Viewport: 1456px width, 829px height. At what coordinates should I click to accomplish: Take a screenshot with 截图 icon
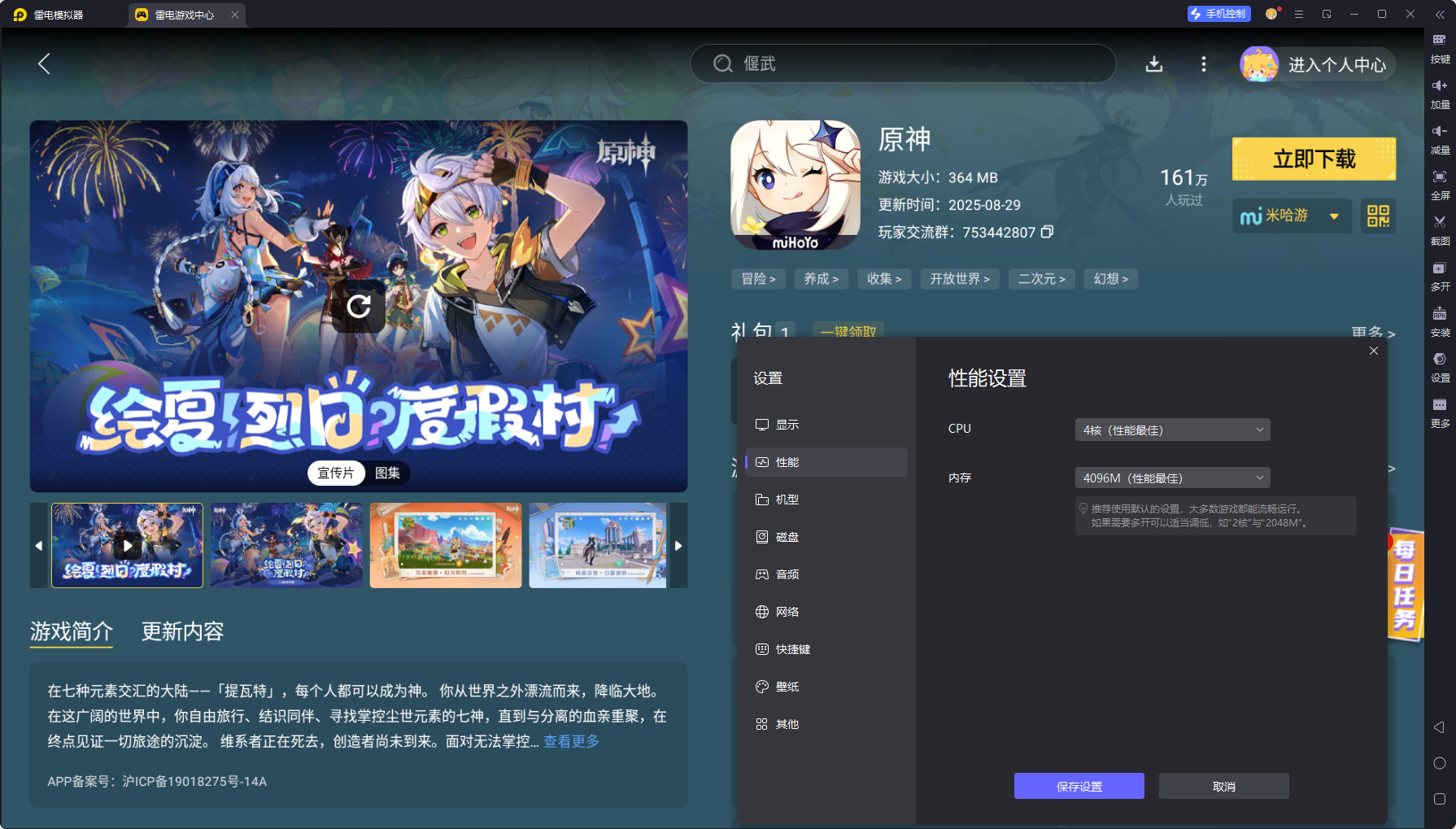[x=1440, y=230]
